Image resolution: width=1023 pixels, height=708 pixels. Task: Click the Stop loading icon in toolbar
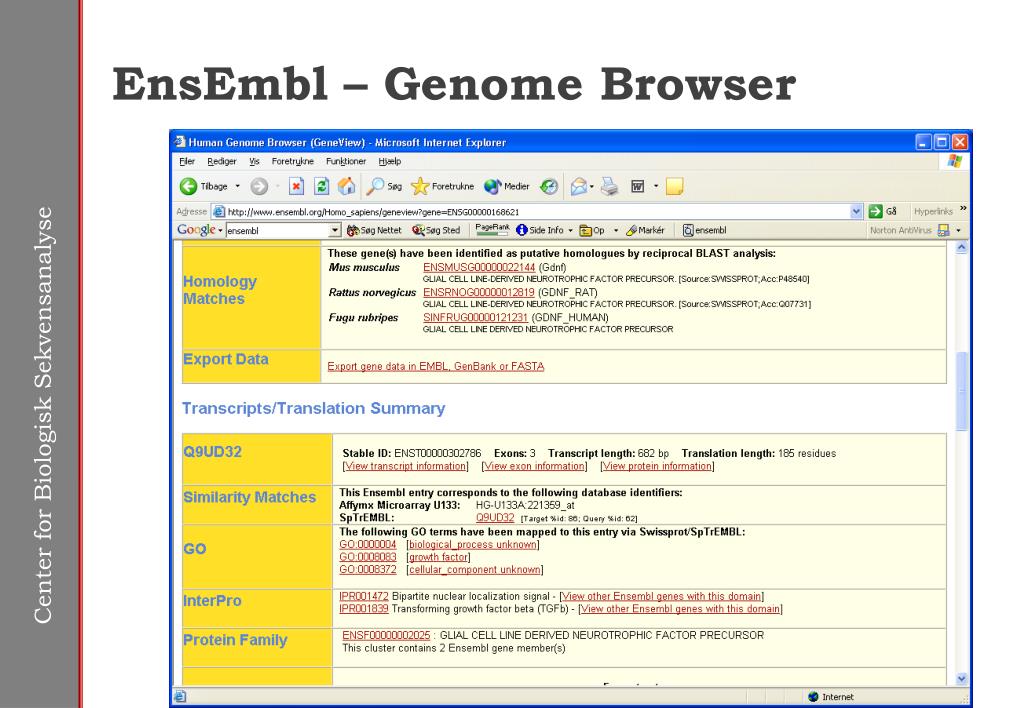pyautogui.click(x=296, y=187)
